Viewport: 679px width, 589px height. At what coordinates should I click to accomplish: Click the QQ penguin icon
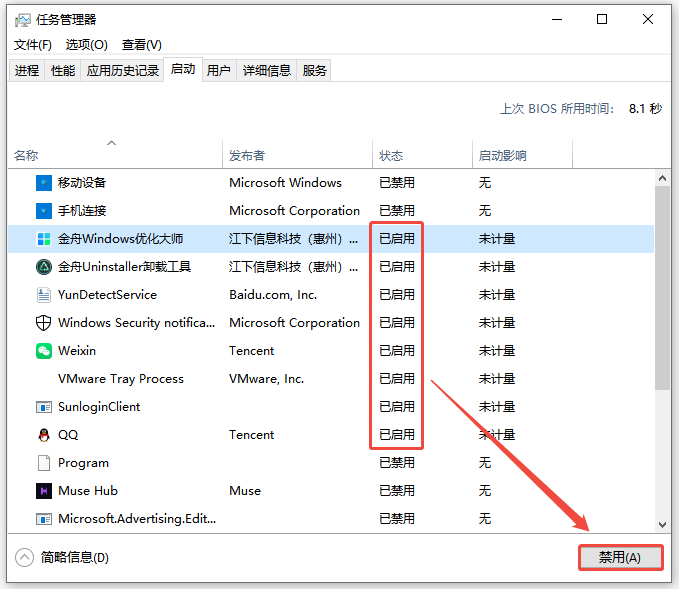click(43, 435)
